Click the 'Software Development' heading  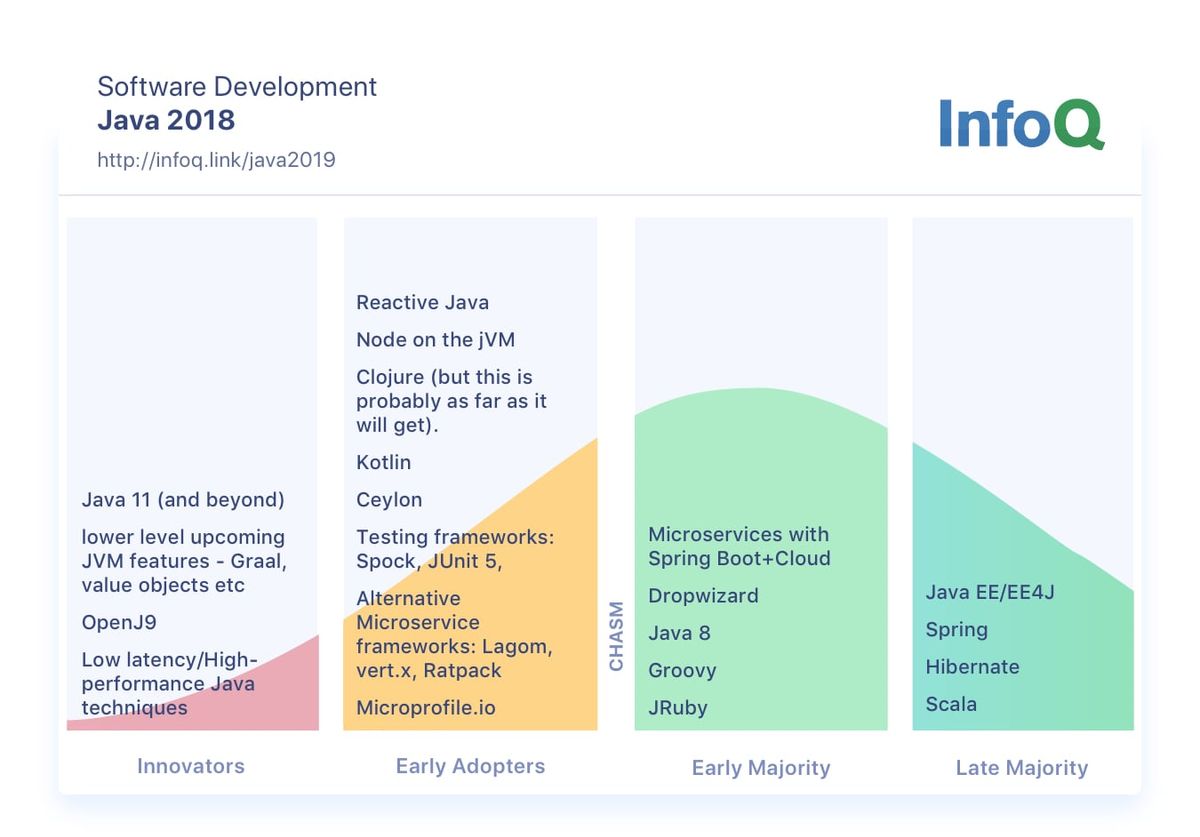click(237, 86)
